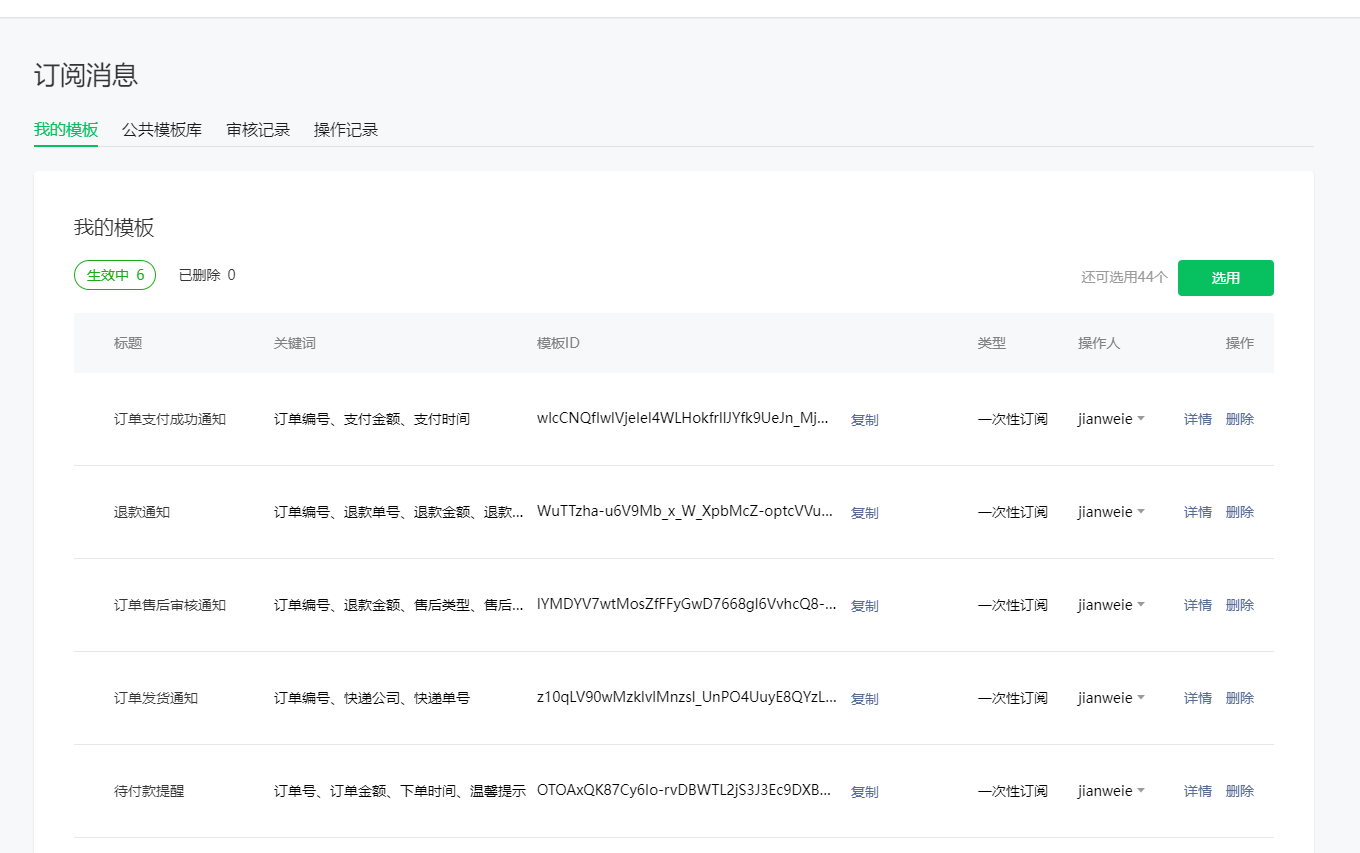Open 详情 for 订单支付成功通知
The width and height of the screenshot is (1360, 853).
coord(1197,419)
